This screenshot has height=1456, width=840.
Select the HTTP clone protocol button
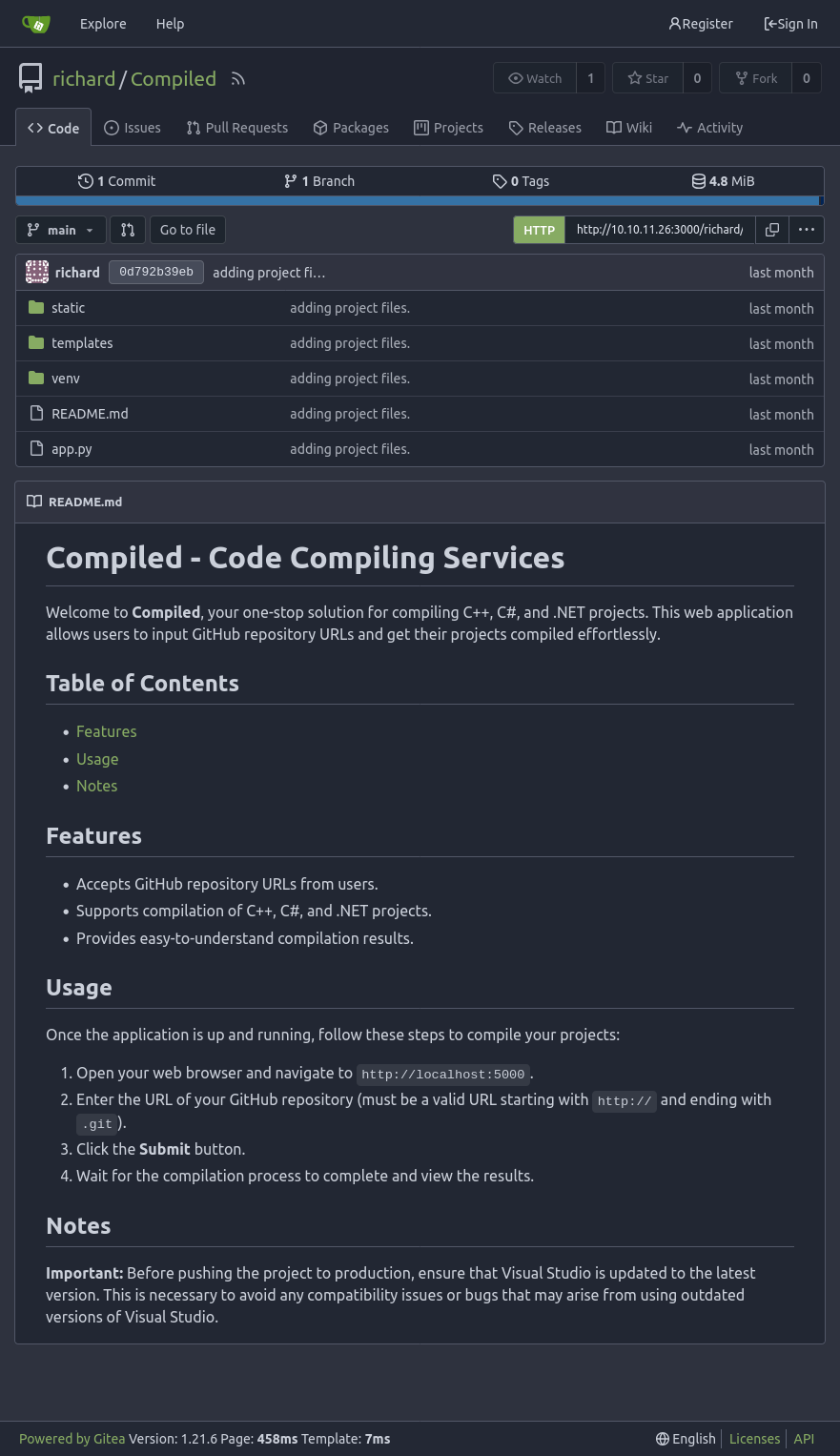click(539, 230)
